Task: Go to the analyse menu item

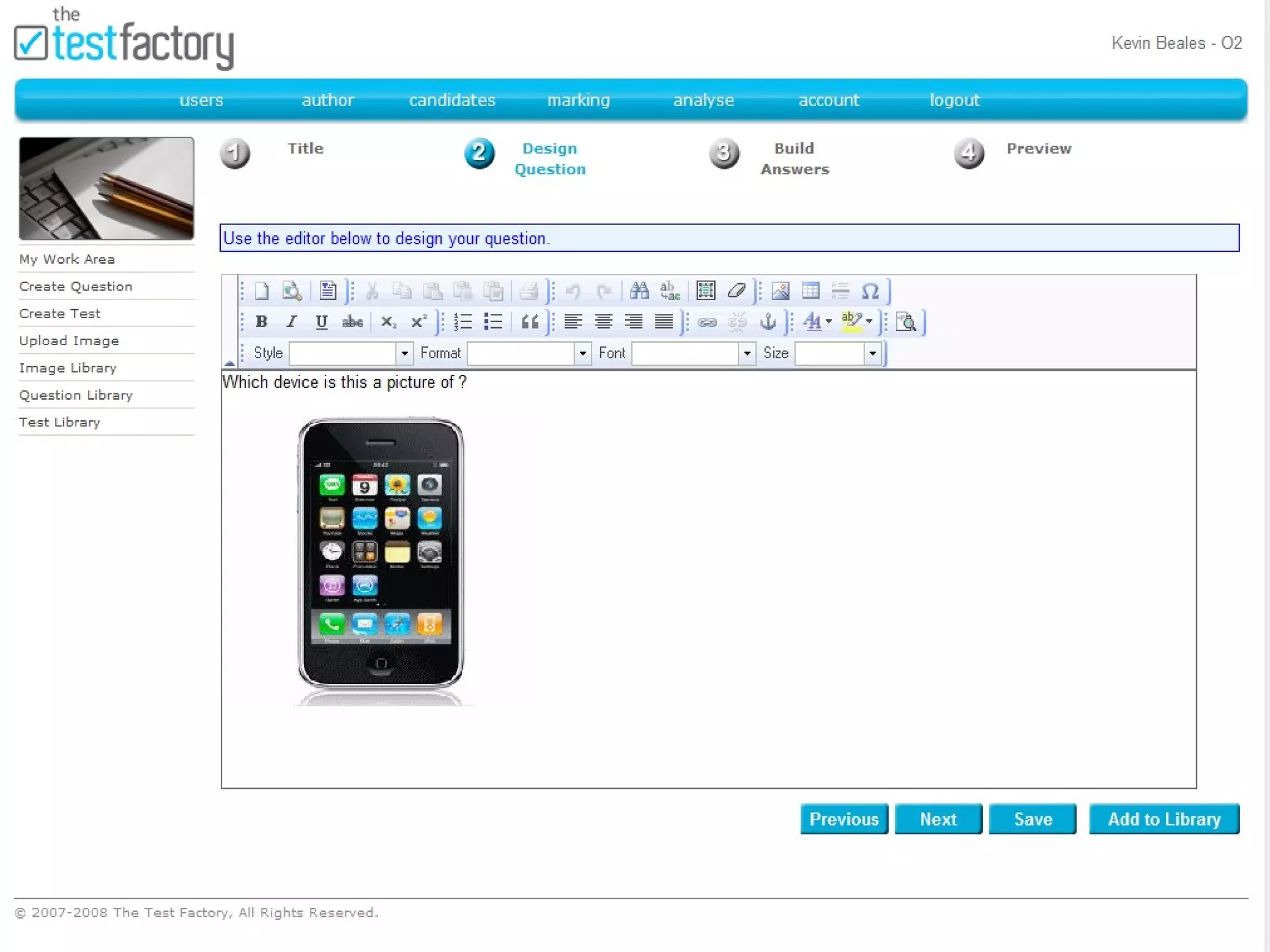Action: 703,100
